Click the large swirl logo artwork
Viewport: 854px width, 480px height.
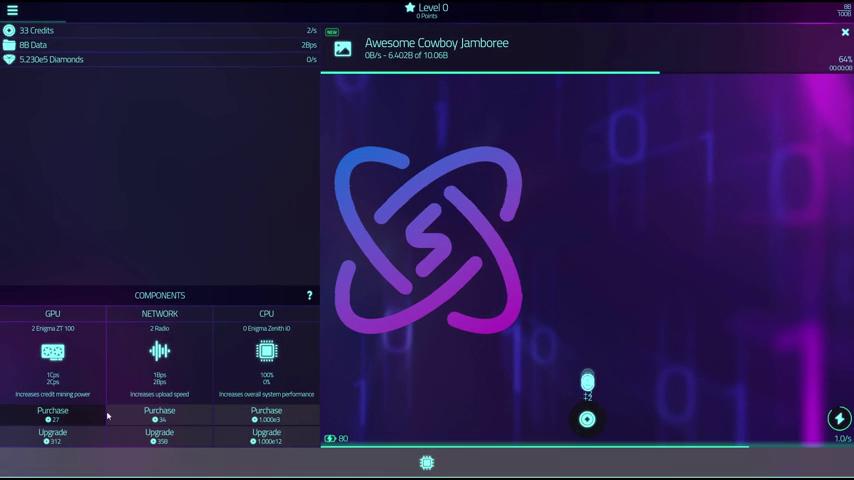[x=428, y=240]
